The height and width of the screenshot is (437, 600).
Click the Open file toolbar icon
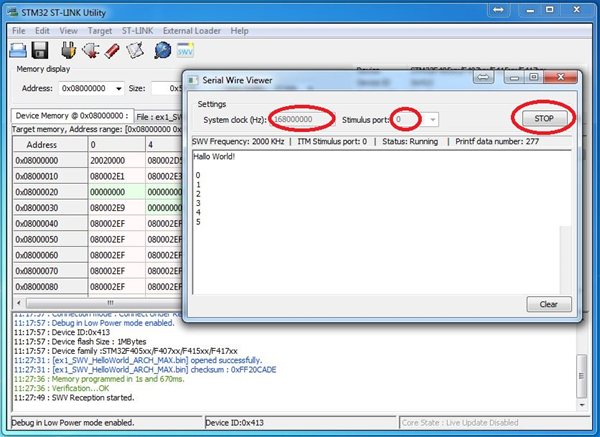[18, 50]
